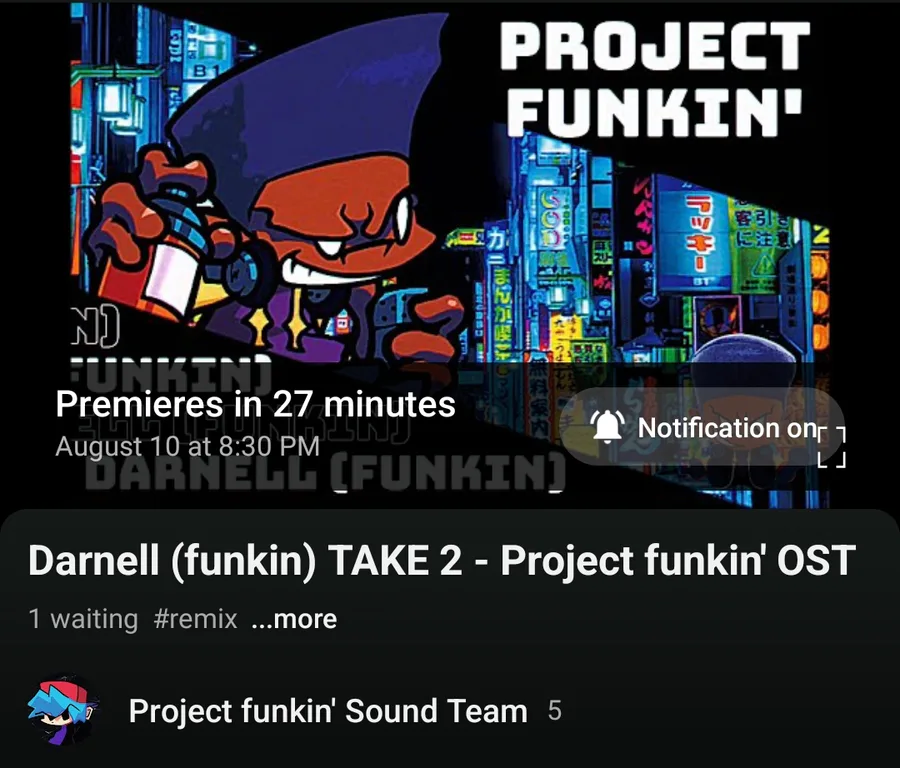Open the #remix hashtag link
The width and height of the screenshot is (900, 768).
coord(195,619)
